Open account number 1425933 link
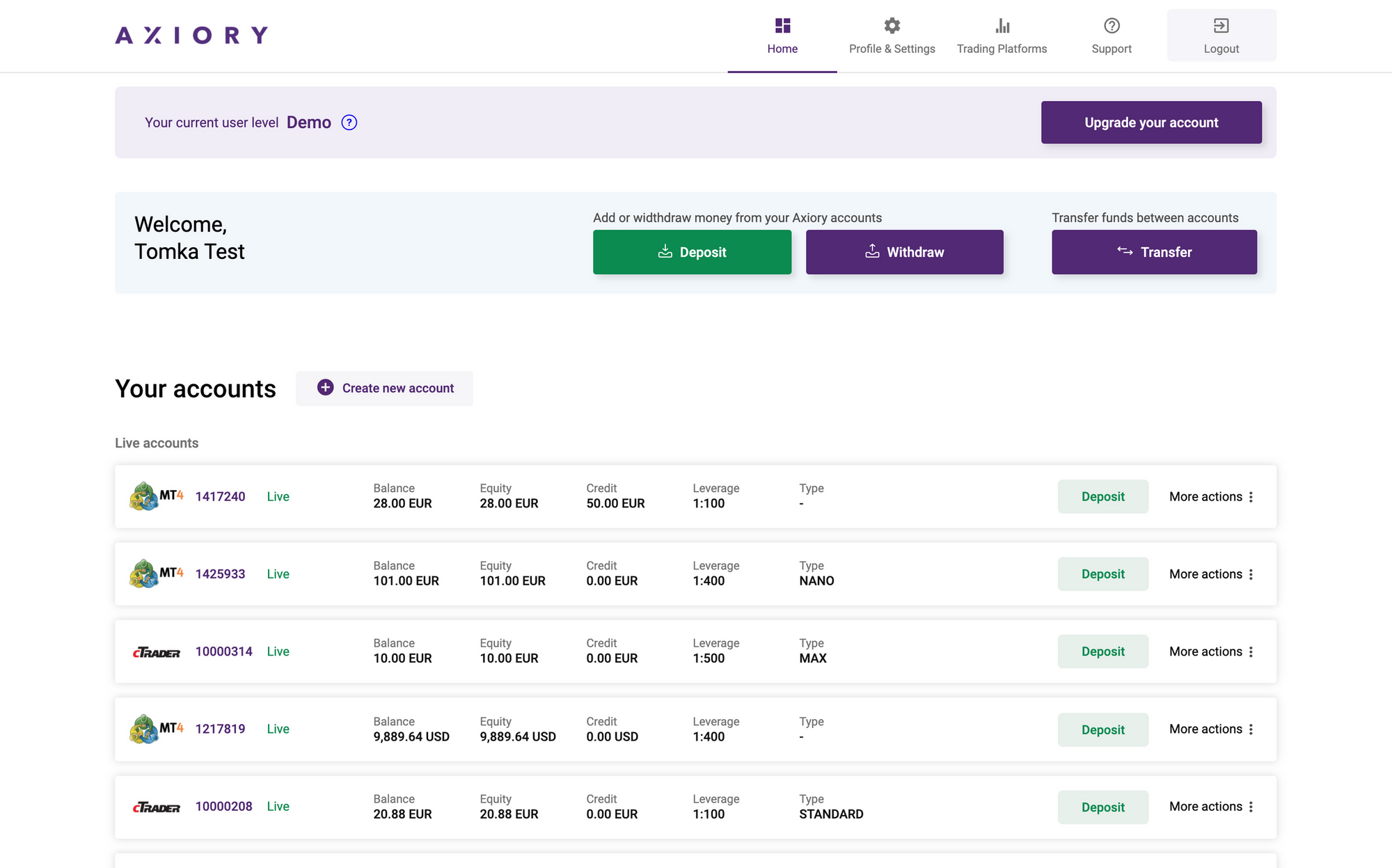 (x=220, y=574)
